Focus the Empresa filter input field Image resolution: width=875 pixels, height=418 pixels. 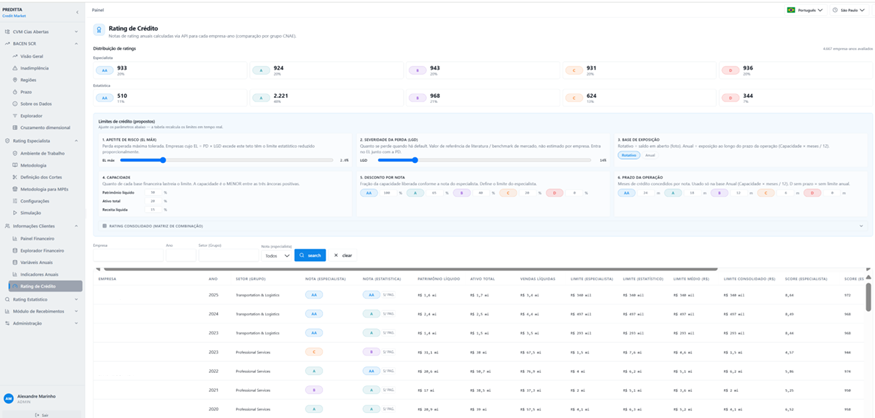[128, 255]
